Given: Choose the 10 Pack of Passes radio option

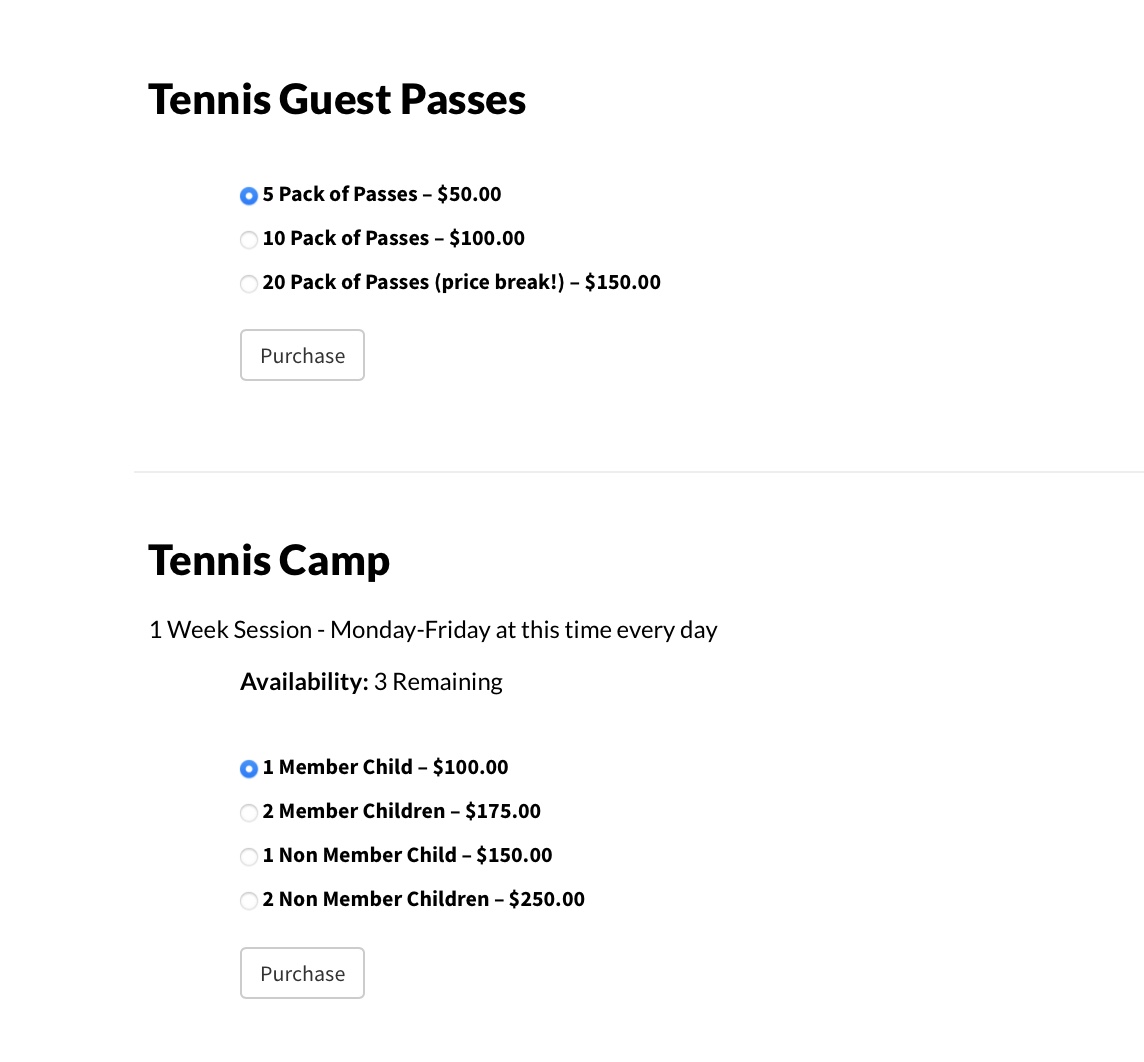Looking at the screenshot, I should (249, 240).
